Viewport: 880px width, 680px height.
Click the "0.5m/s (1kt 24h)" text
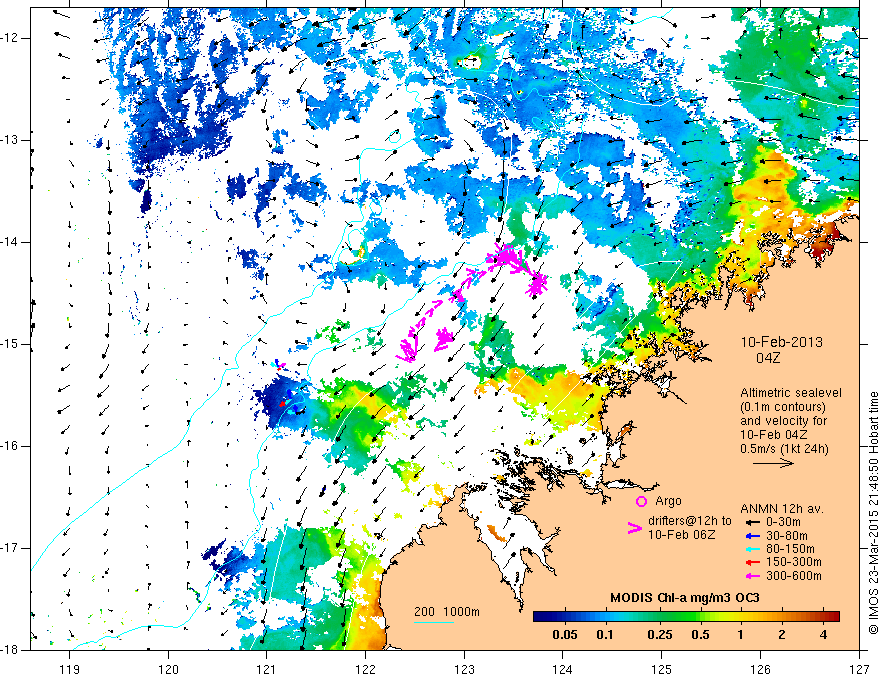784,449
